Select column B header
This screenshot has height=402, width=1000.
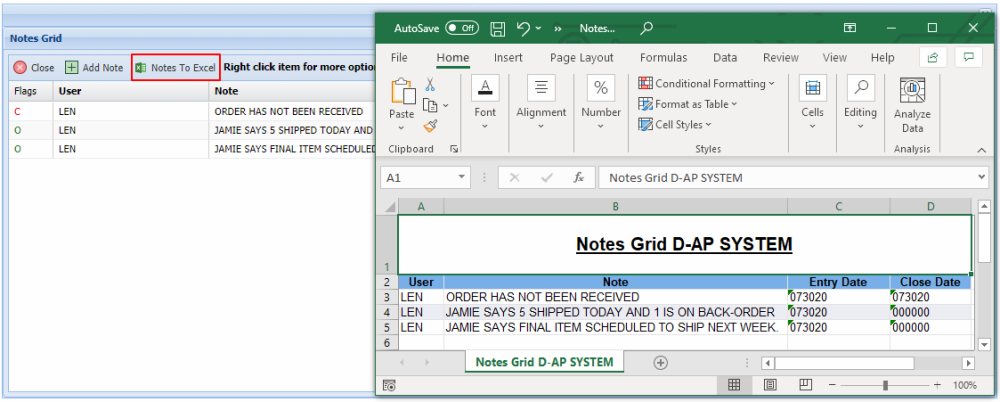[x=615, y=207]
